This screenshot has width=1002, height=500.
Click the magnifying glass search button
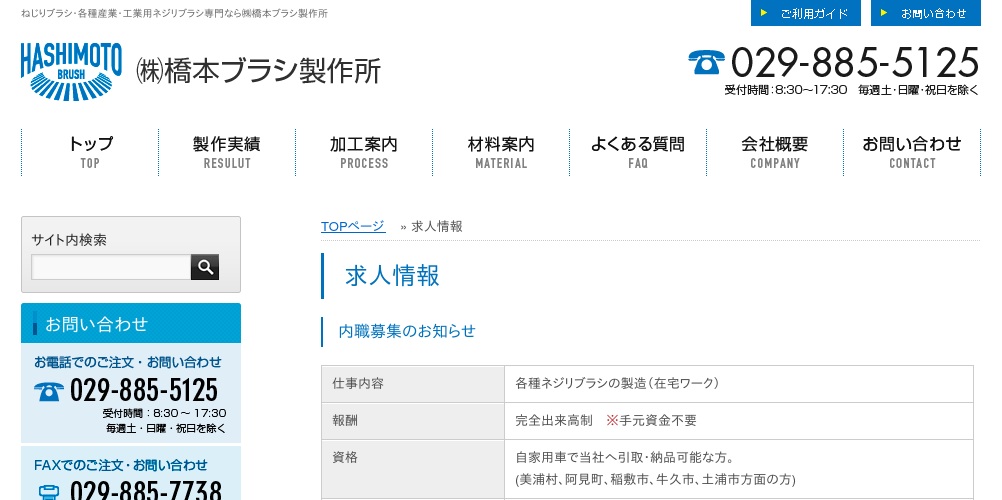205,267
